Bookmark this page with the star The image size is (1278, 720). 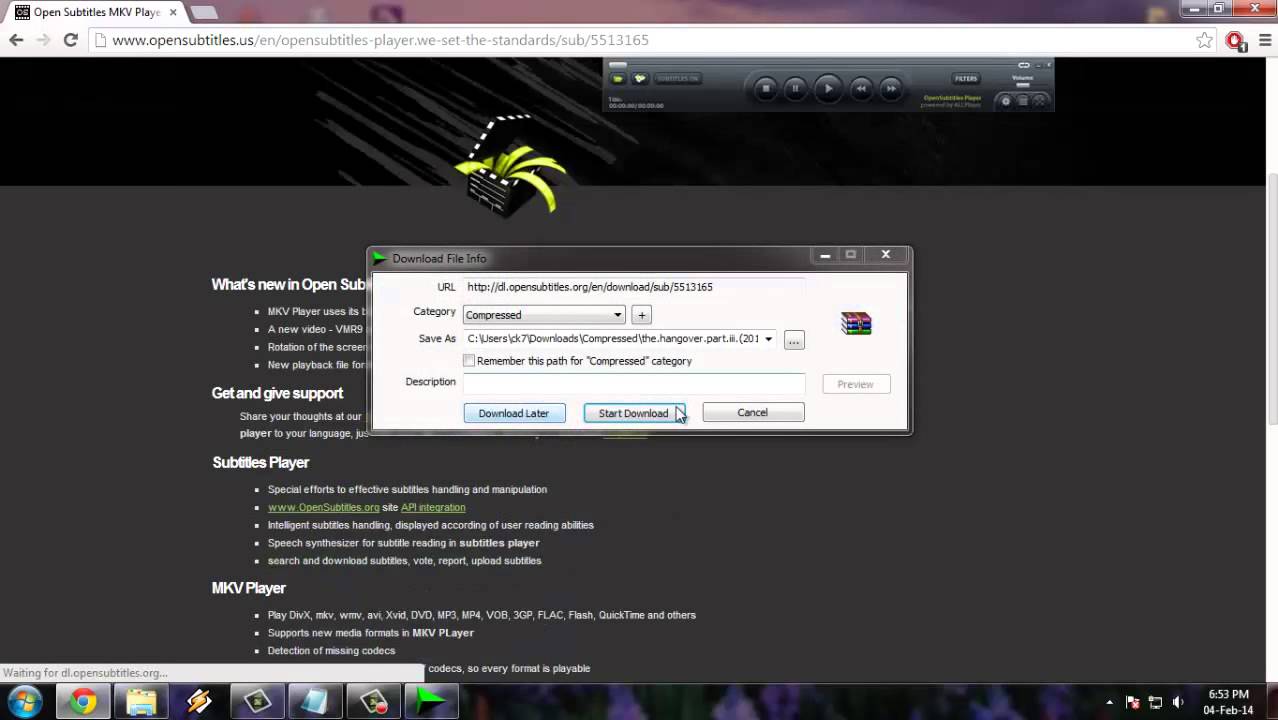[x=1204, y=40]
